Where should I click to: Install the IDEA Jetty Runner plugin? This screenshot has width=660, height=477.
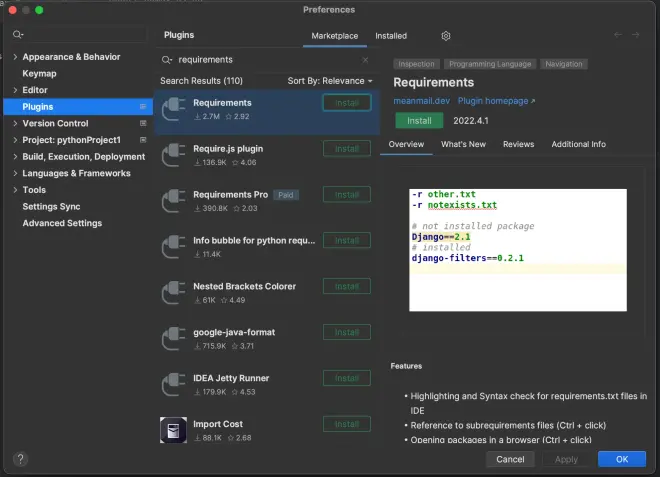347,378
